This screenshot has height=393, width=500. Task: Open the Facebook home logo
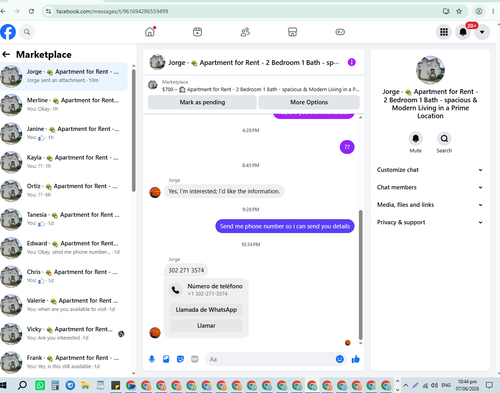(x=8, y=32)
